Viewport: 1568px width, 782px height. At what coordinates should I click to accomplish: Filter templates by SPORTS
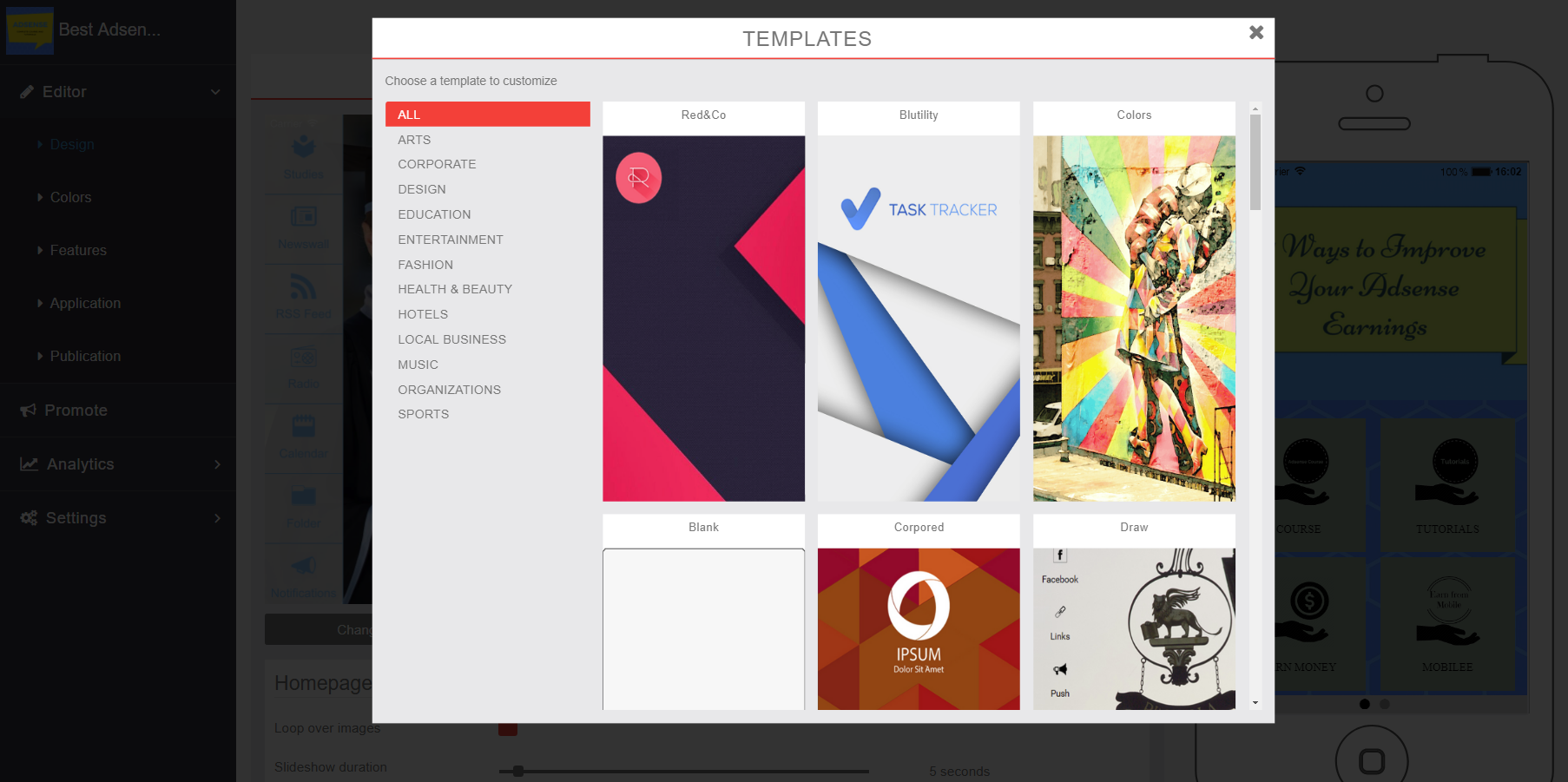[x=424, y=414]
